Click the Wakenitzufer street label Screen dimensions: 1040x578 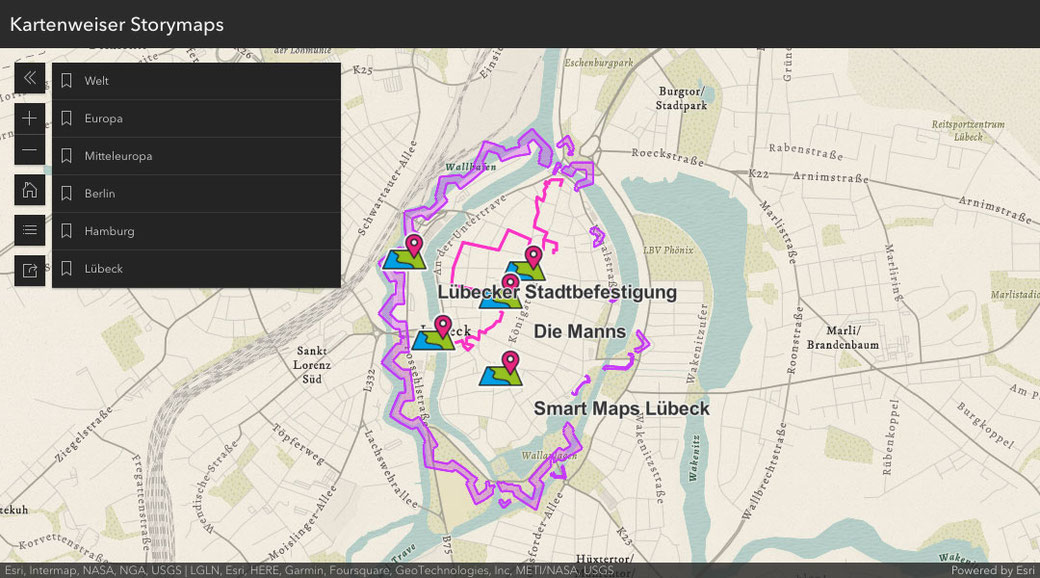[x=697, y=344]
